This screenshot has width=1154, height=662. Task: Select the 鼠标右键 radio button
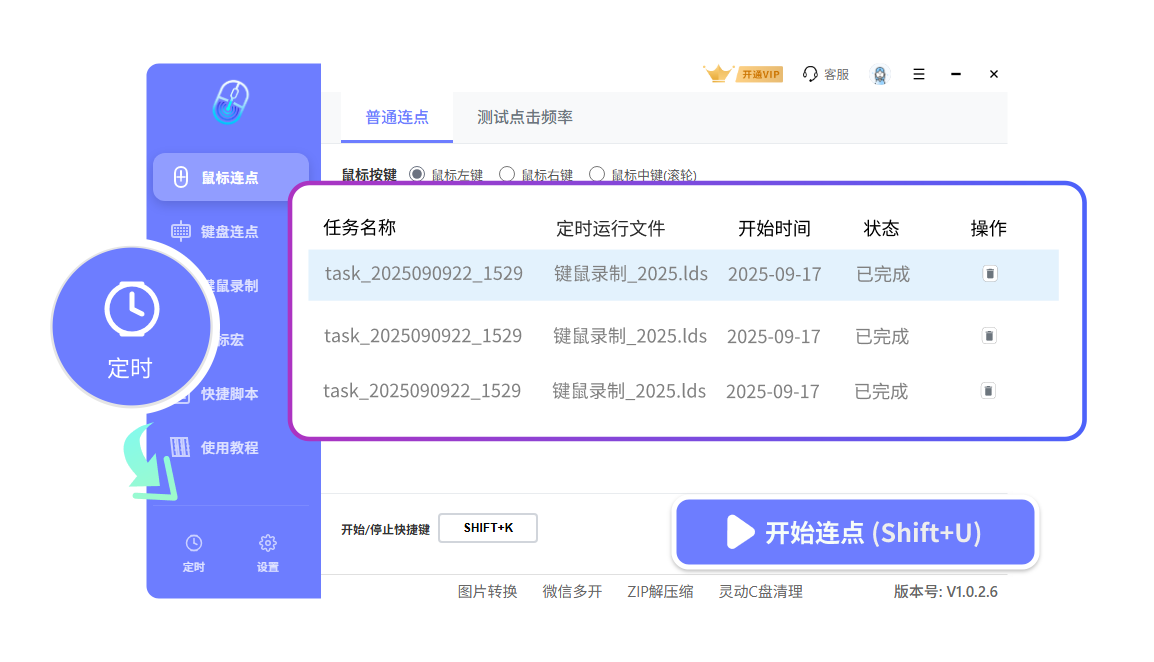pyautogui.click(x=507, y=174)
